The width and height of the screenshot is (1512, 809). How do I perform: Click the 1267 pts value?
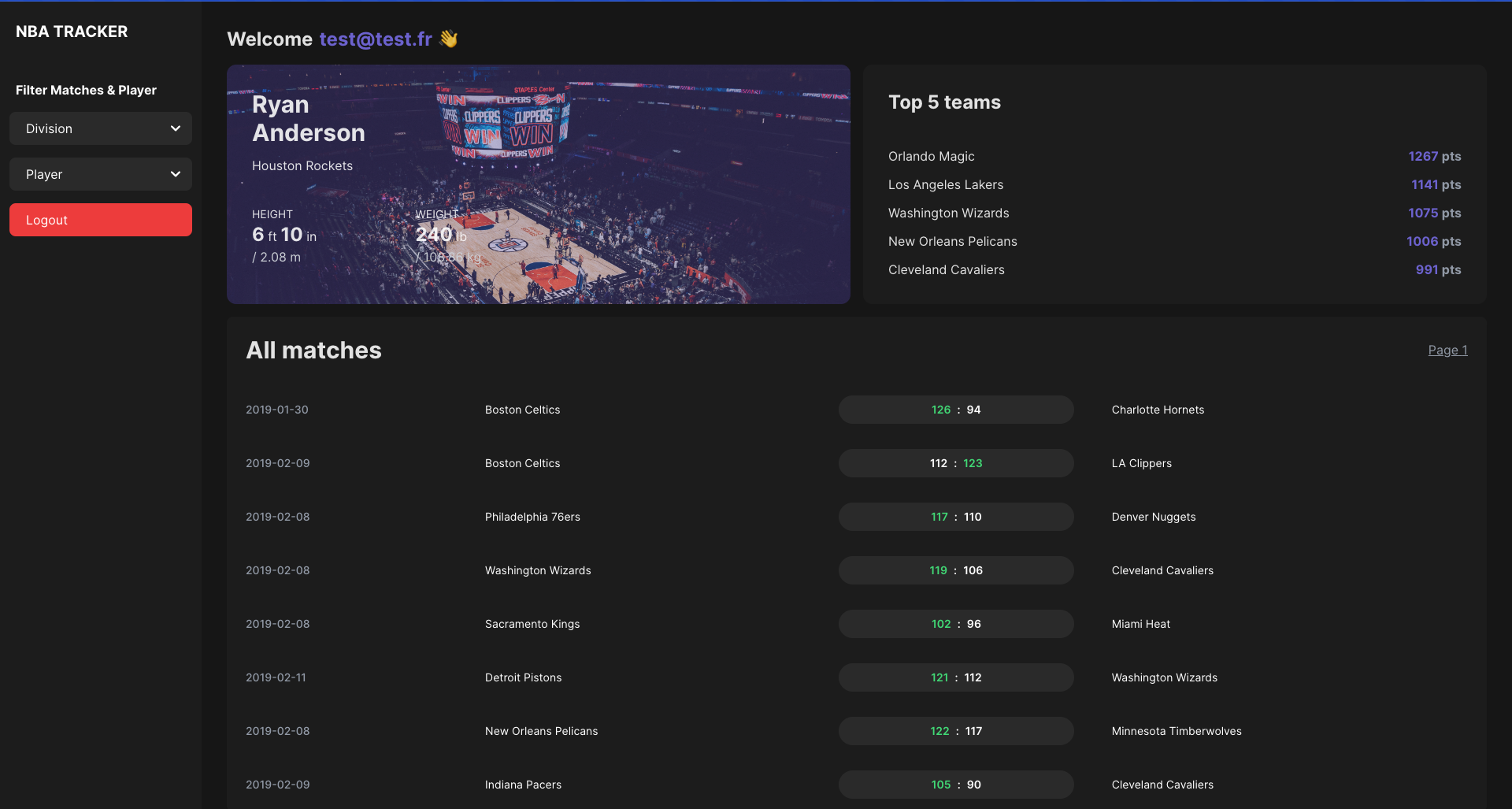click(x=1435, y=156)
